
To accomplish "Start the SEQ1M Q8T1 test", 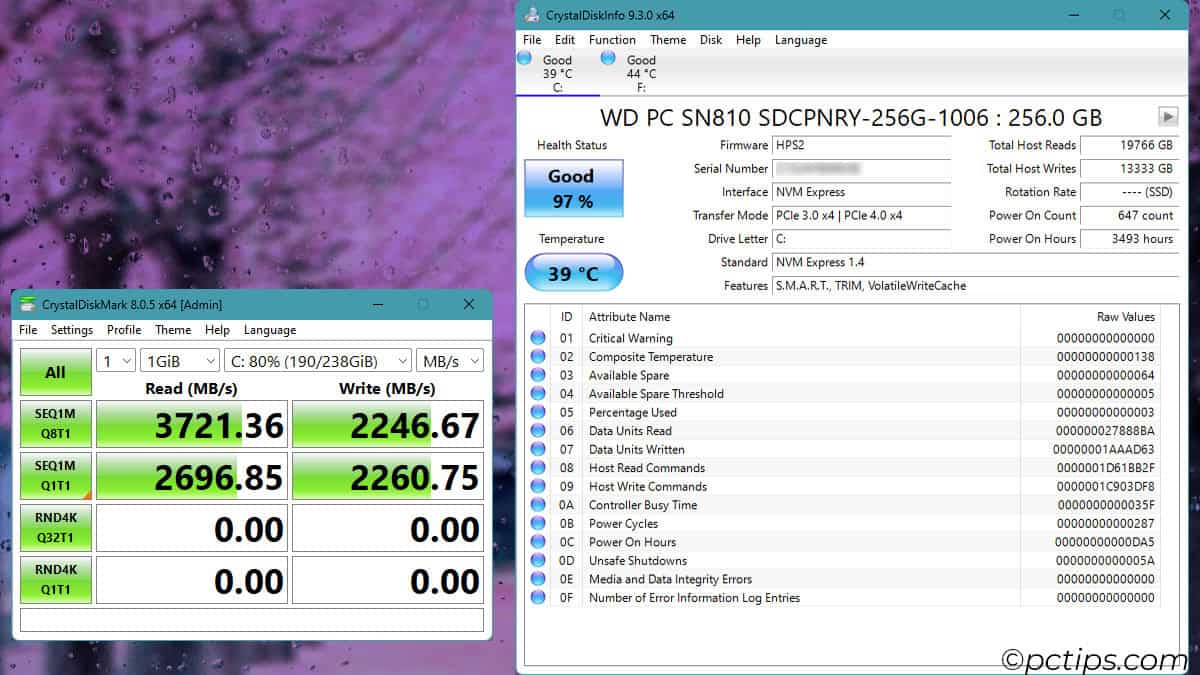I will coord(55,424).
